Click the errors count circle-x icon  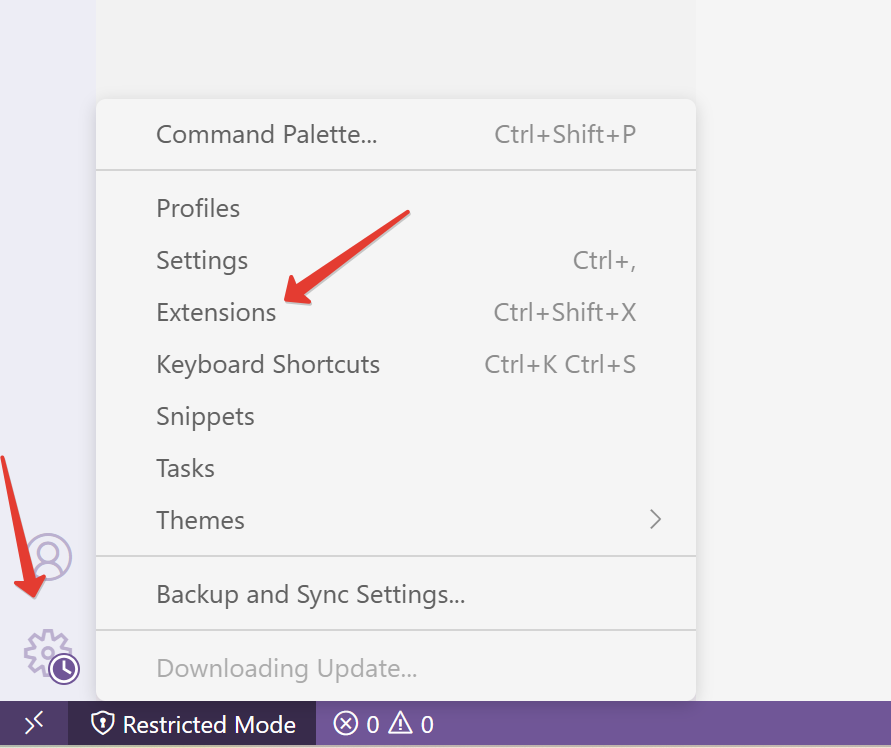[x=346, y=724]
